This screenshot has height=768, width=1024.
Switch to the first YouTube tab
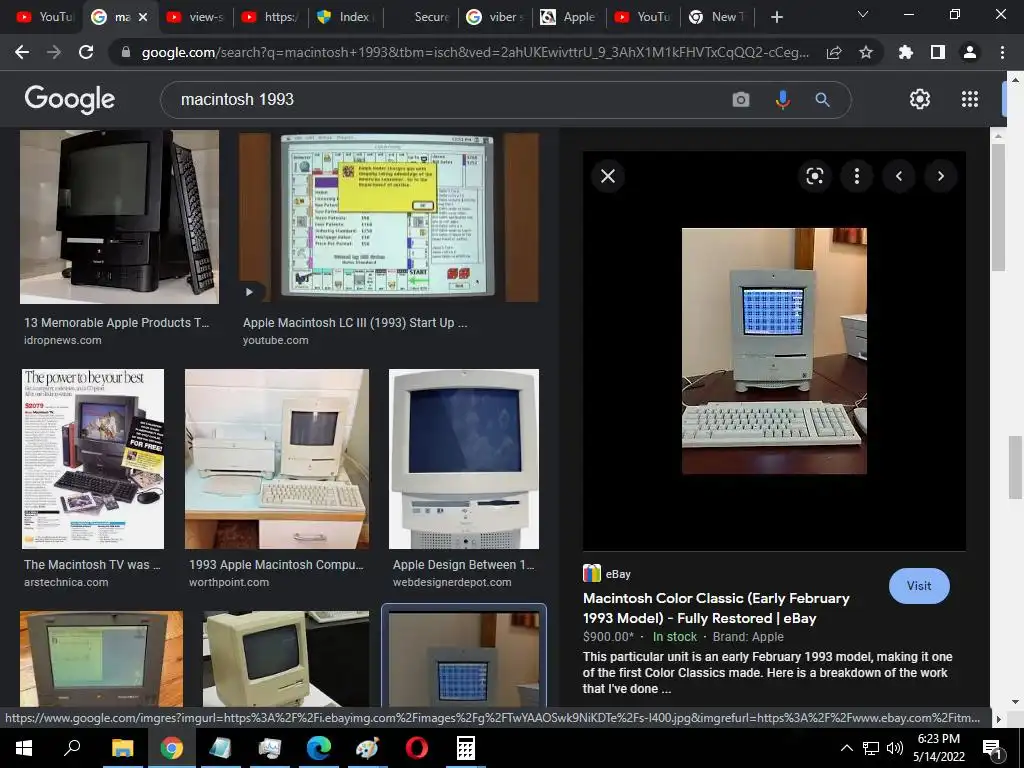coord(43,17)
